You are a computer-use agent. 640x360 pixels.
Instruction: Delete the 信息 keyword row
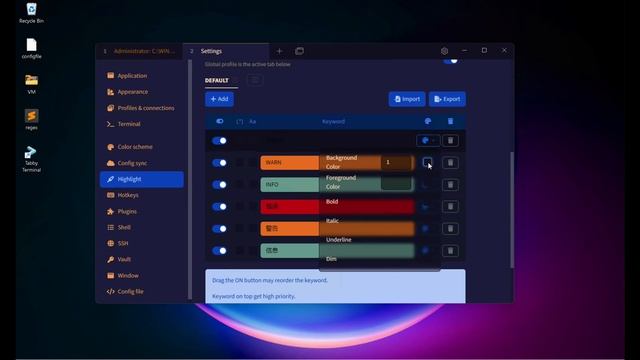[x=450, y=251]
